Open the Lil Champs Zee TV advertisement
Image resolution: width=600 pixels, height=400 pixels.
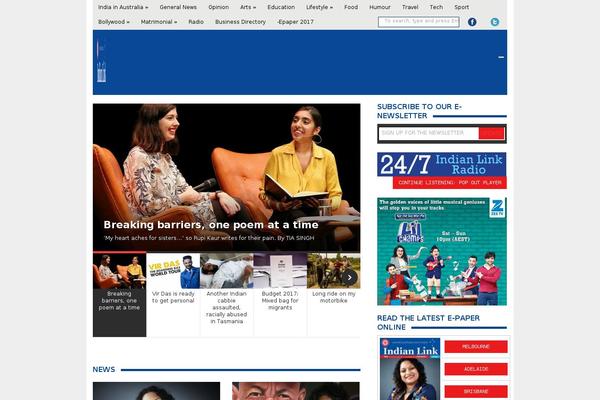(442, 251)
